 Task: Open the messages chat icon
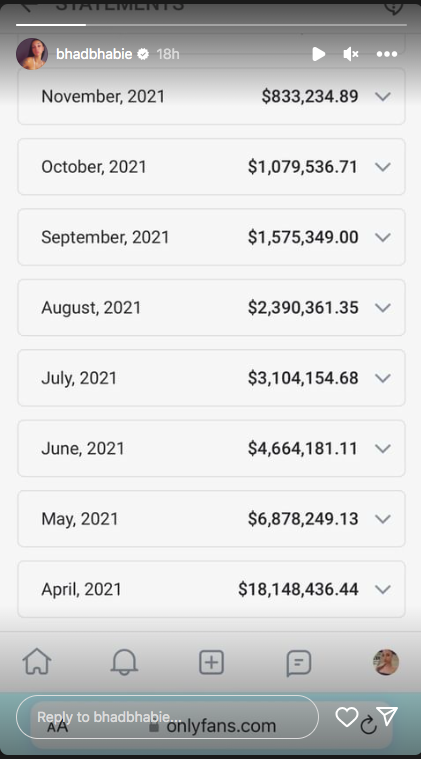tap(299, 663)
